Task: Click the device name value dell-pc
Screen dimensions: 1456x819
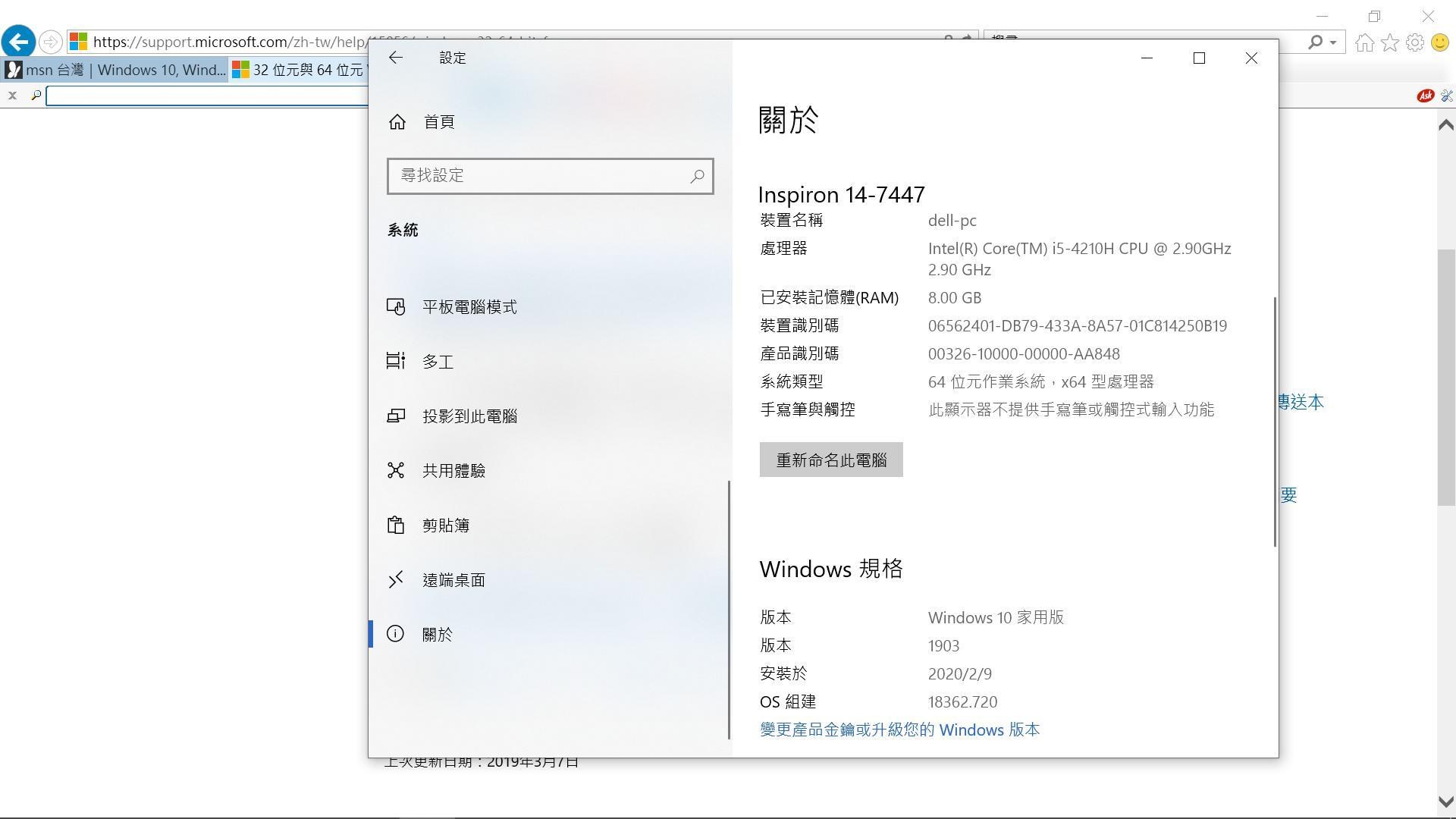Action: (x=952, y=221)
